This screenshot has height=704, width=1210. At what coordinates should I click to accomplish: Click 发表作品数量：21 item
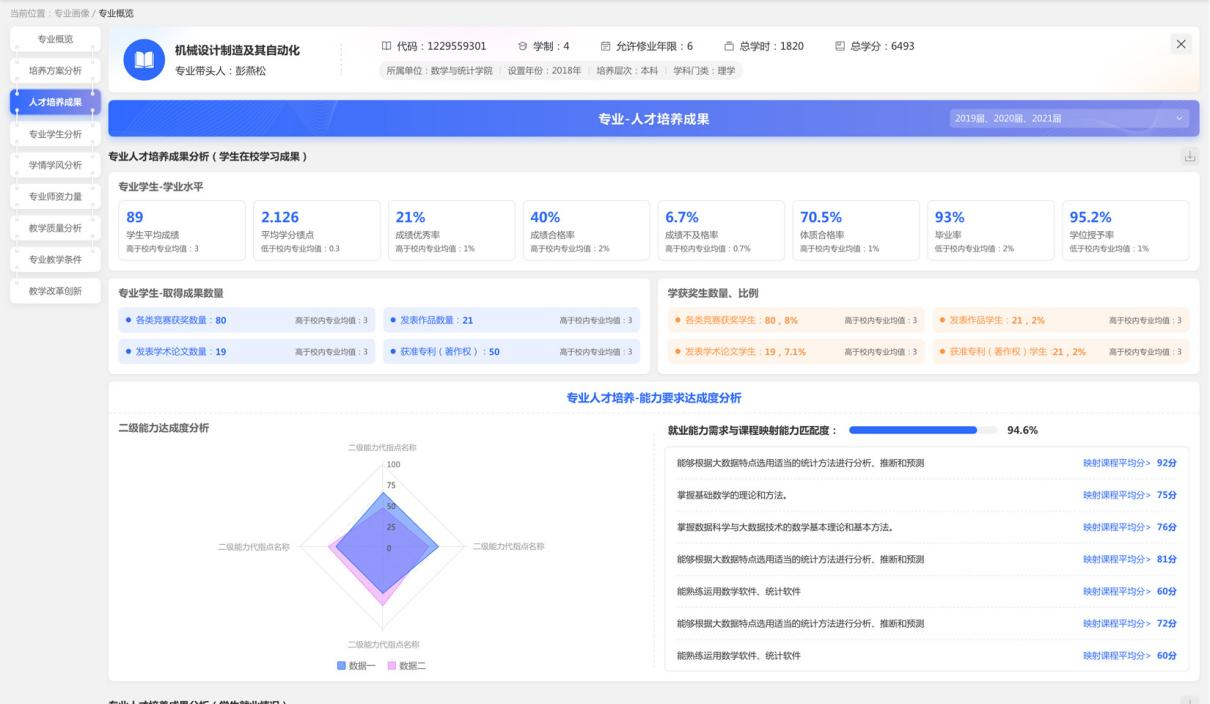click(512, 320)
